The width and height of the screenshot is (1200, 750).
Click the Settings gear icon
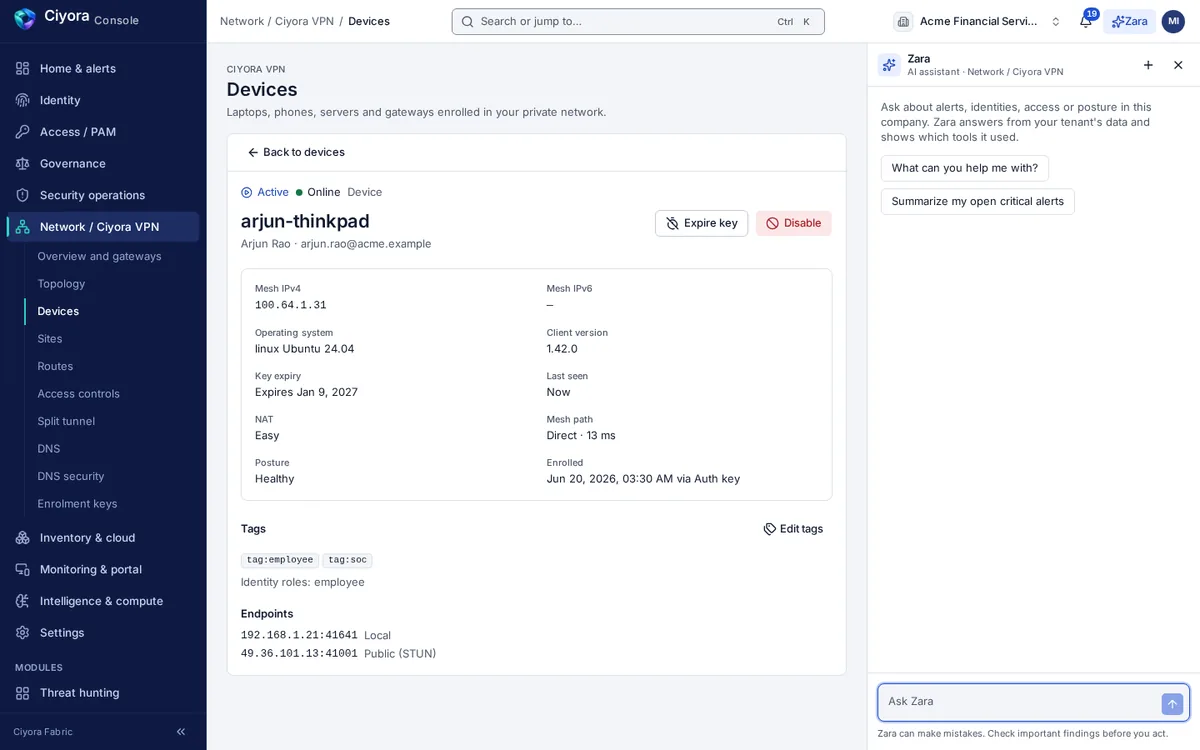pyautogui.click(x=22, y=633)
